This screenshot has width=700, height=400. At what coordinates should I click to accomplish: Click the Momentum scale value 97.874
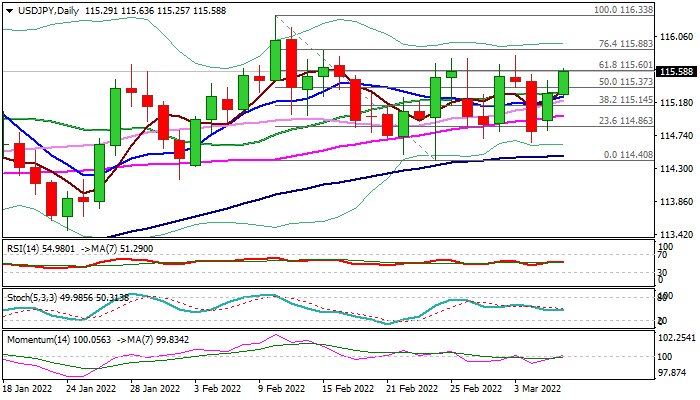coord(672,372)
